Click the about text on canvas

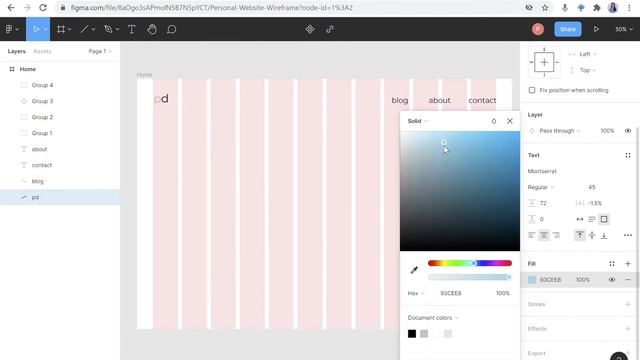click(439, 100)
